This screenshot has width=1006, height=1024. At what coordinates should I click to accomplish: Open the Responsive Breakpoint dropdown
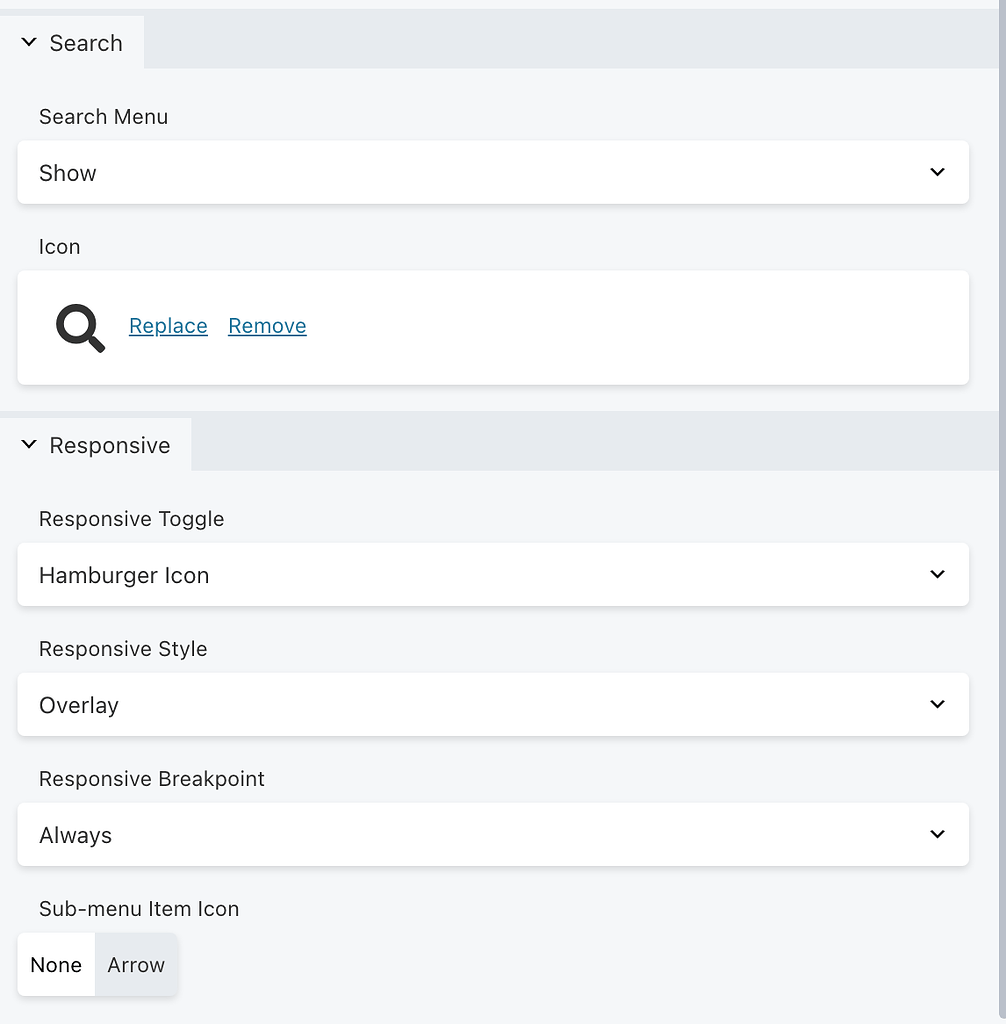point(493,834)
